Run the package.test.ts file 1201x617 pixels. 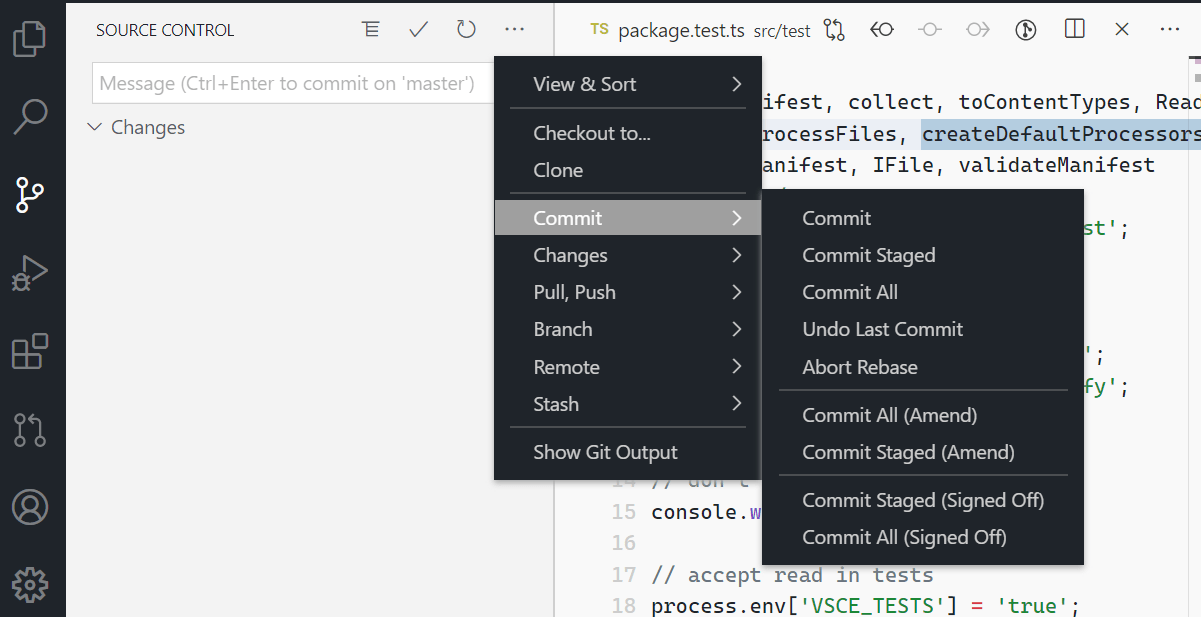click(1025, 29)
